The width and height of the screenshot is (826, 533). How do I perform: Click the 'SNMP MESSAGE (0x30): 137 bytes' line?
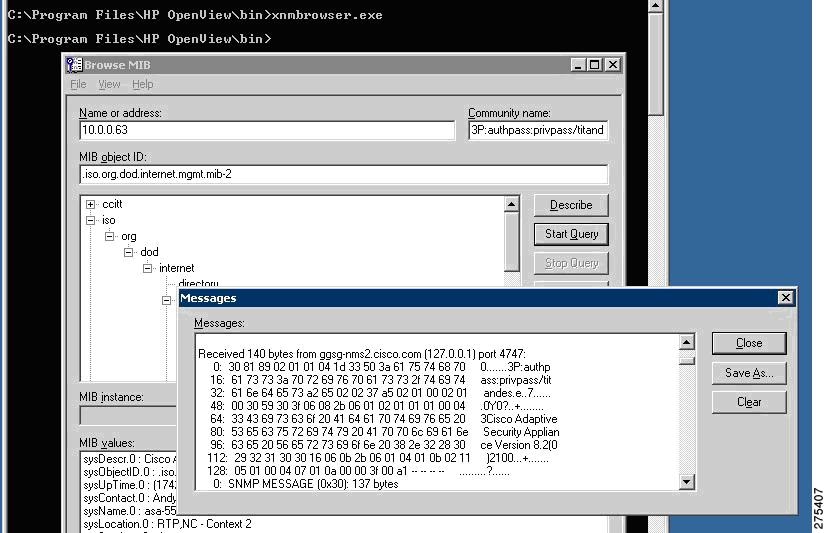pyautogui.click(x=306, y=484)
